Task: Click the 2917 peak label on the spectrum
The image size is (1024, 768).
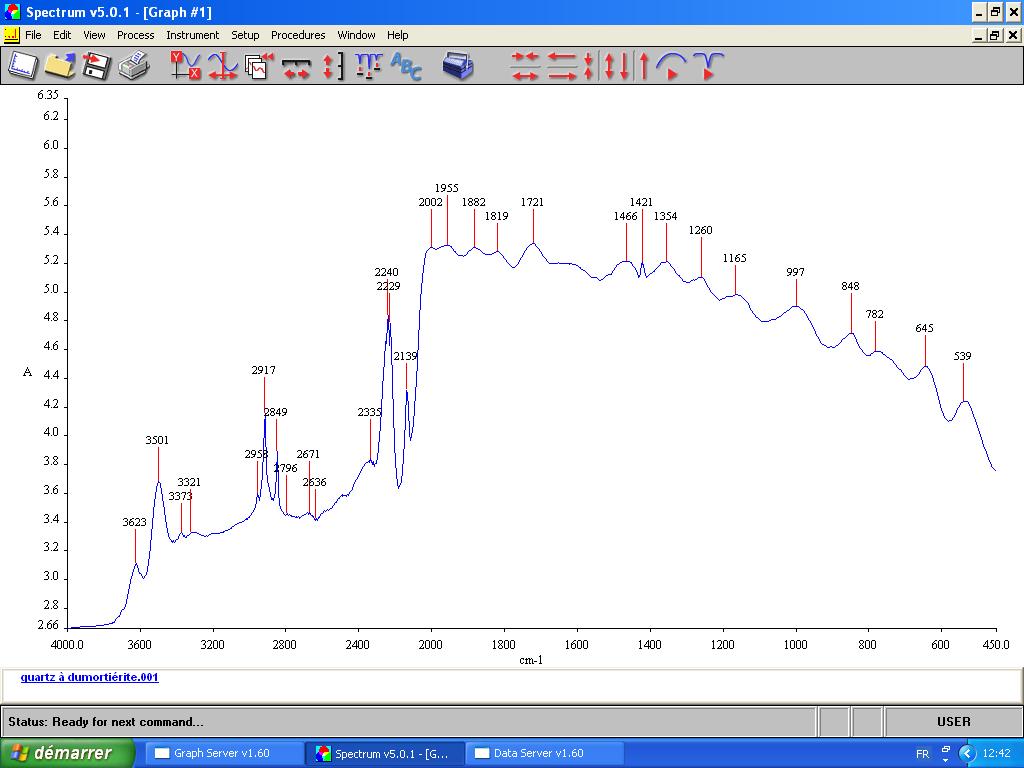Action: coord(263,370)
